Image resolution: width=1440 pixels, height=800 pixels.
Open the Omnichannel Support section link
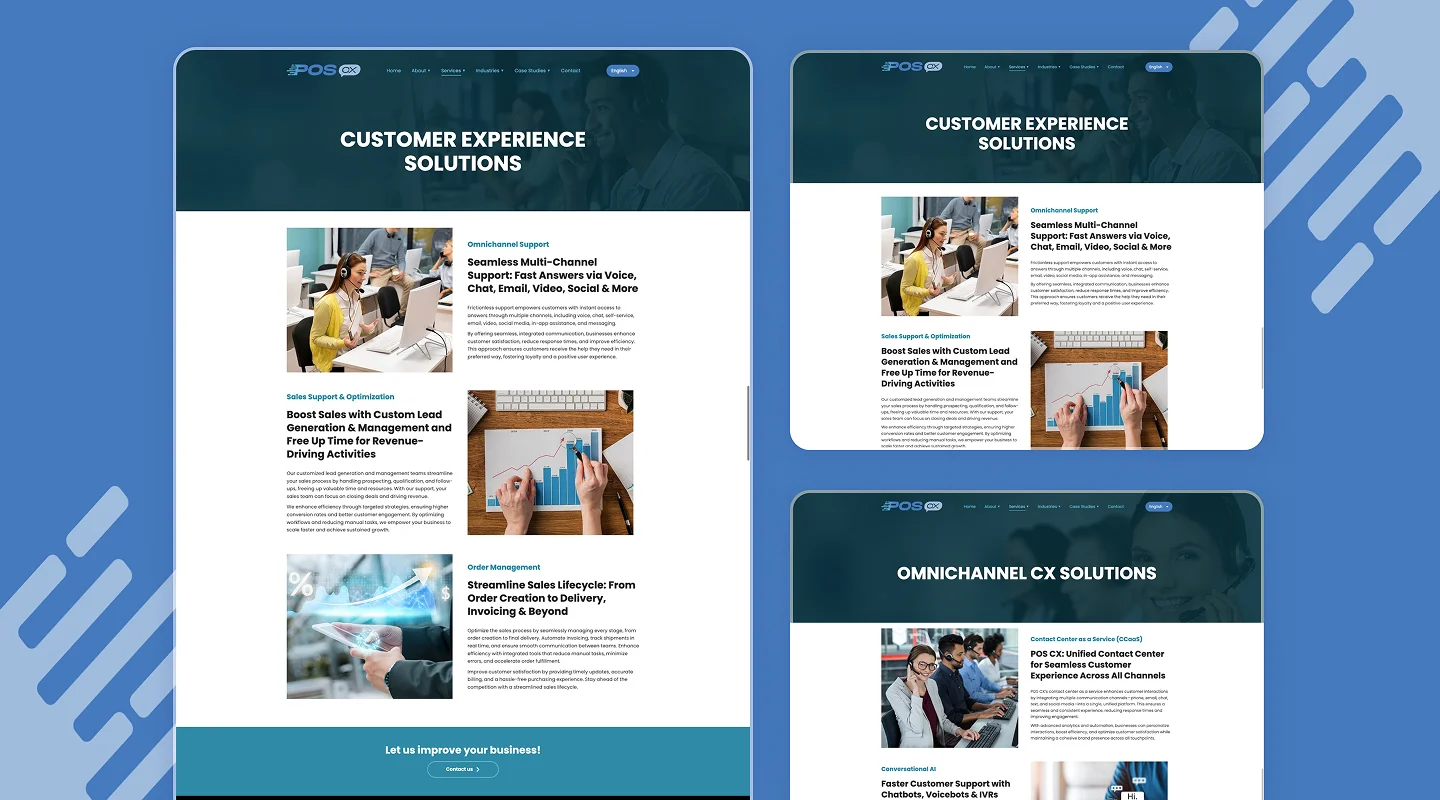508,244
